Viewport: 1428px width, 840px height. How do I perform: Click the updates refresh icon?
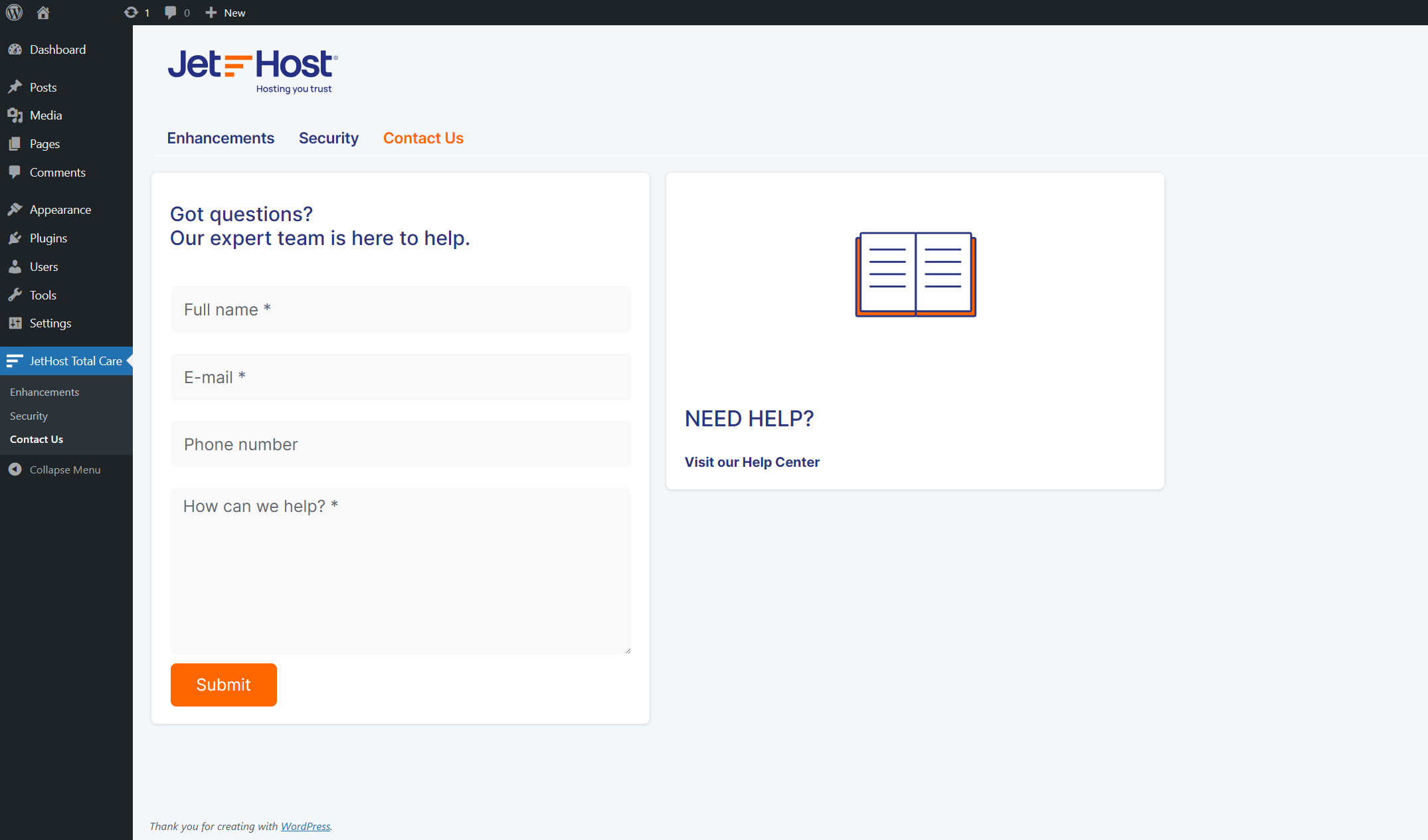tap(131, 13)
